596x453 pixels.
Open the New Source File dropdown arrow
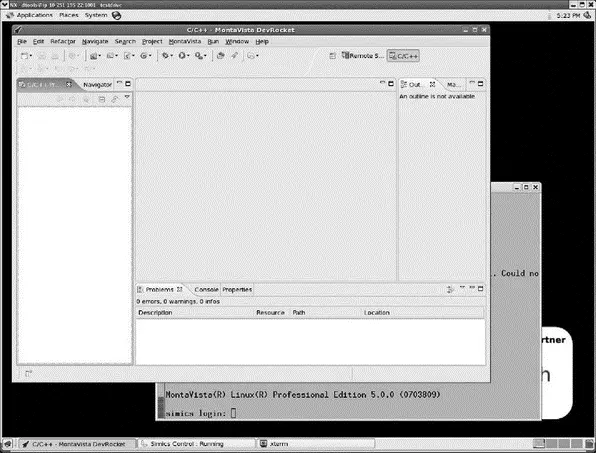(x=133, y=56)
